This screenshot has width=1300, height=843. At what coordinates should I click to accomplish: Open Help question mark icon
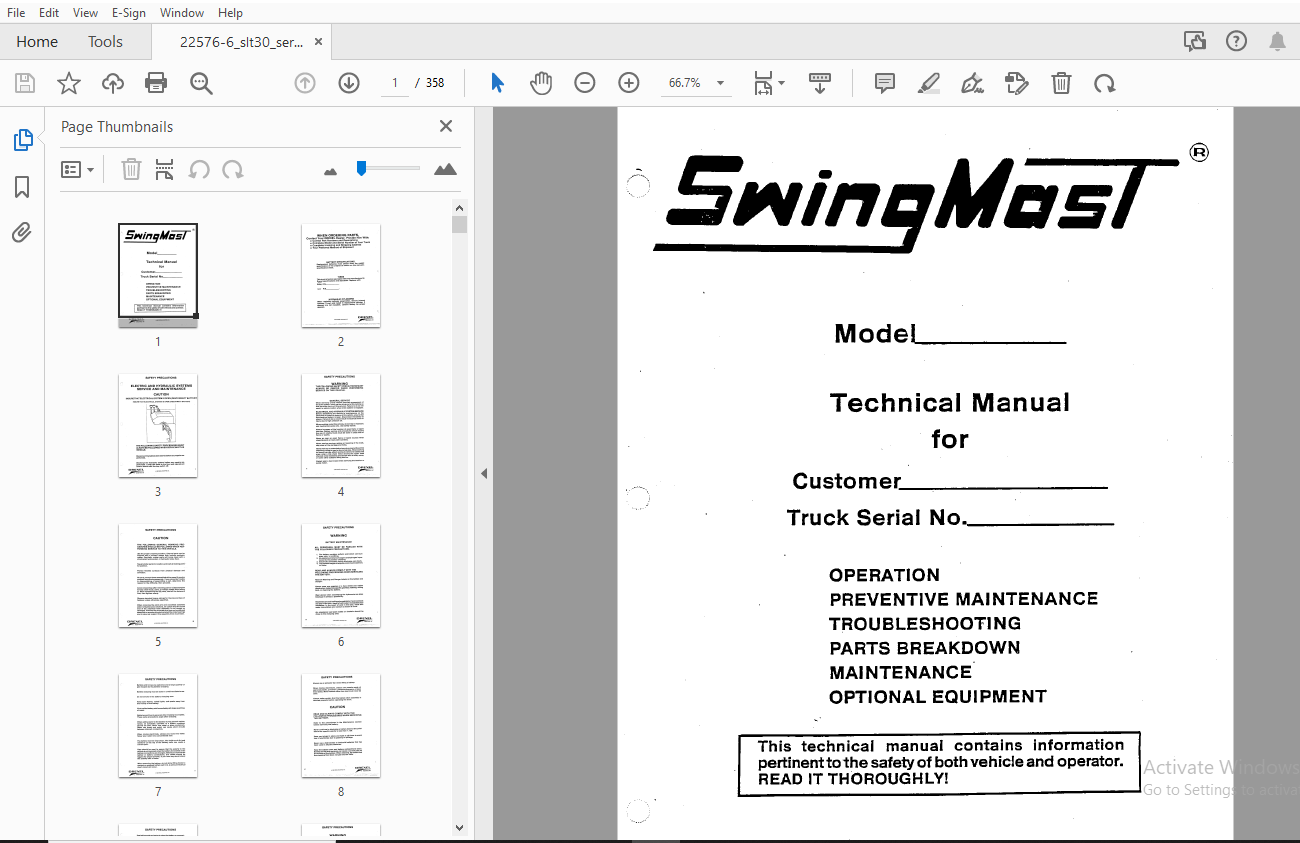(1237, 41)
